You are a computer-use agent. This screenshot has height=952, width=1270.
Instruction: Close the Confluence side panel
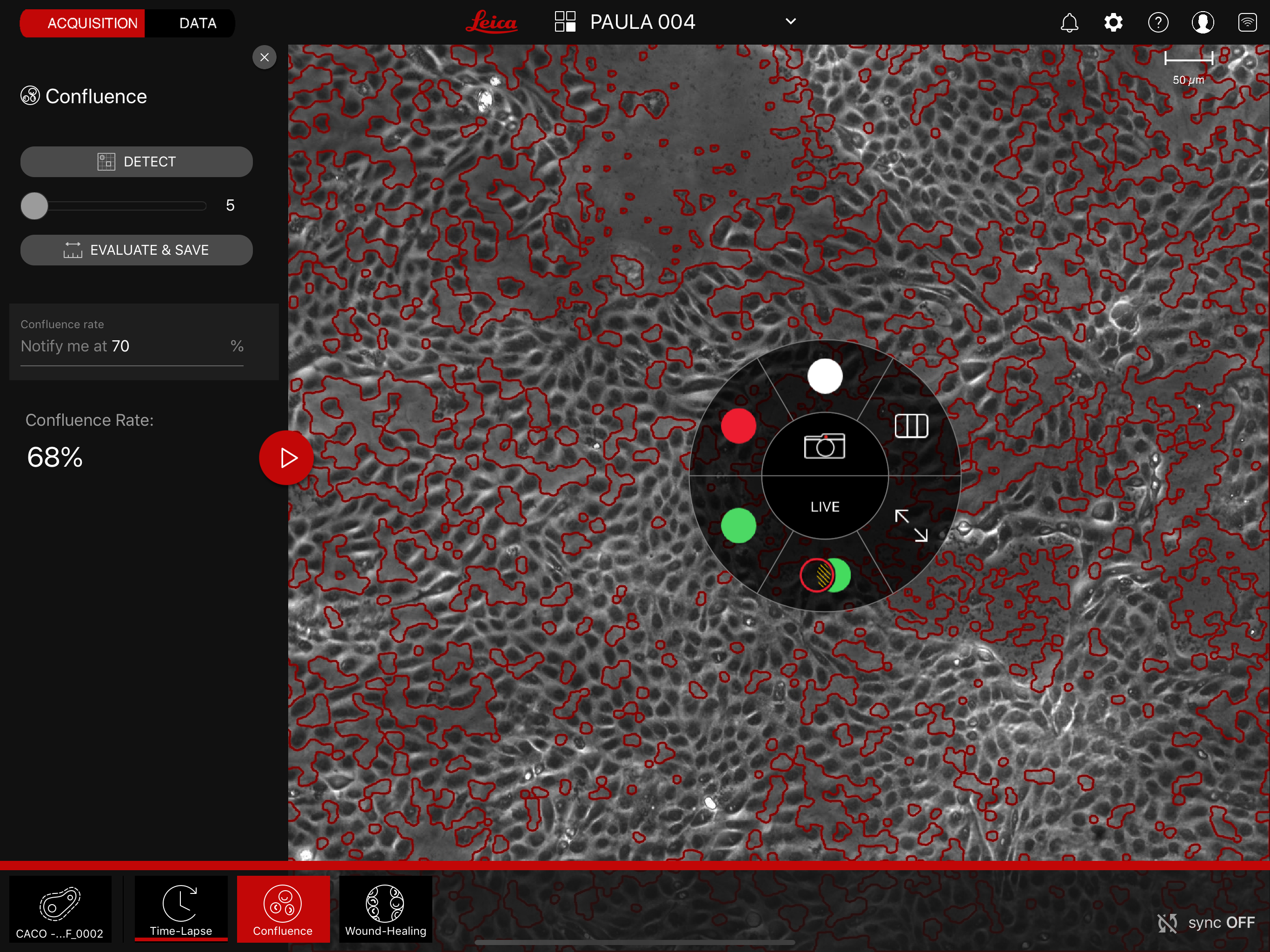pyautogui.click(x=264, y=58)
